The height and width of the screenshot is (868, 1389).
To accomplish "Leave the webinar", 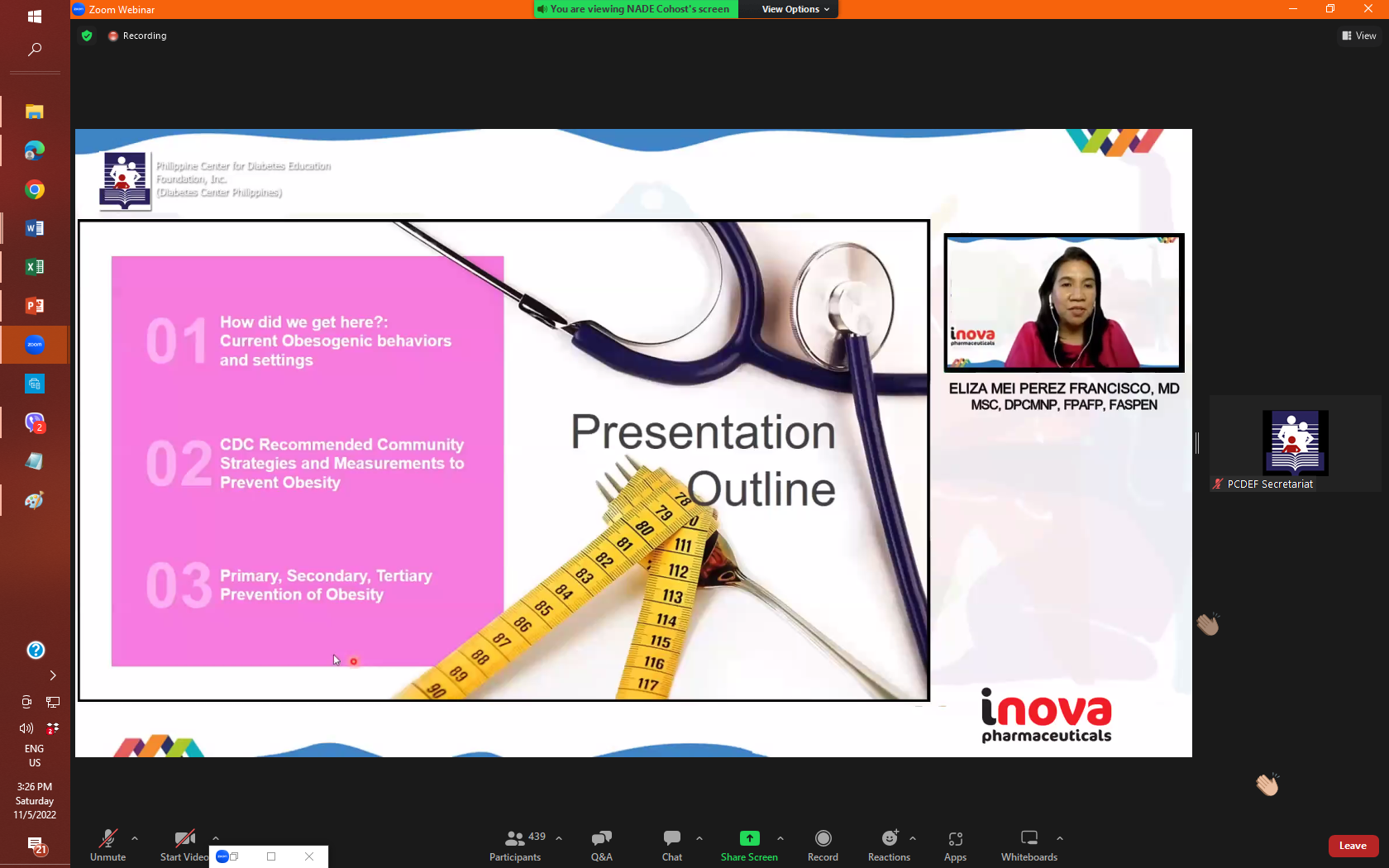I will point(1353,846).
